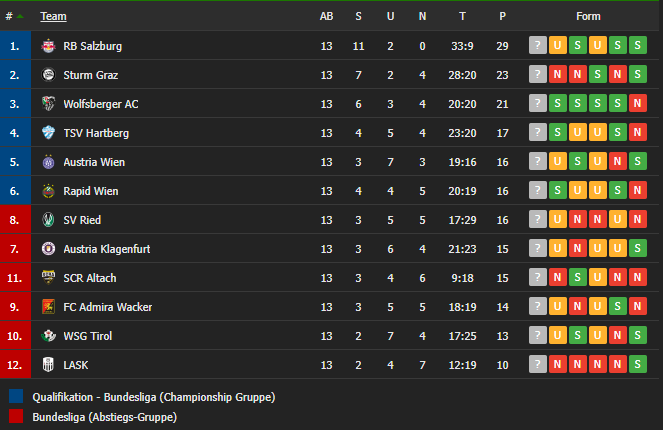Click the red Abstiegs-Gruppe legend swatch
The width and height of the screenshot is (663, 430).
[x=16, y=416]
